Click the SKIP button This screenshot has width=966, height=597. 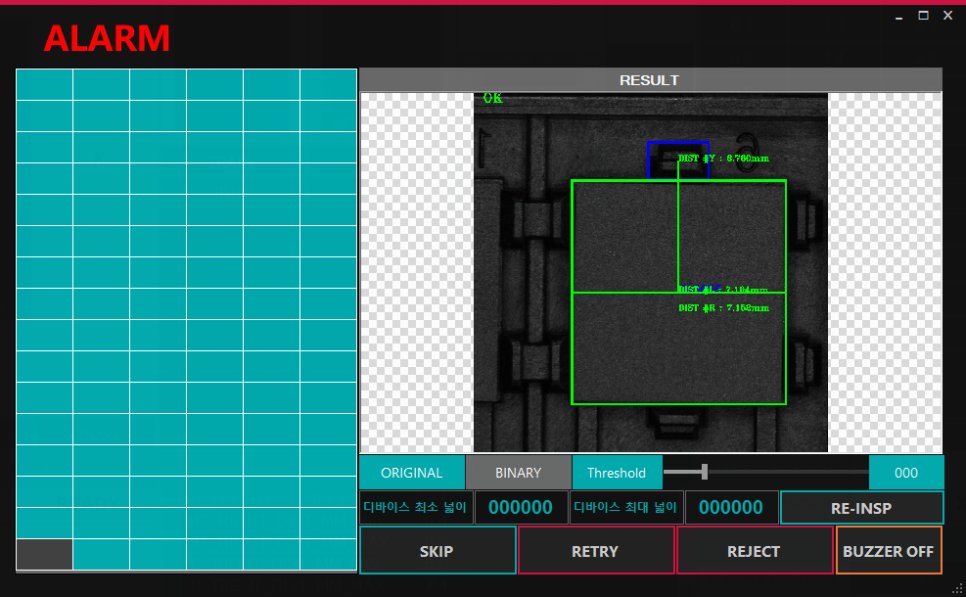(x=437, y=551)
